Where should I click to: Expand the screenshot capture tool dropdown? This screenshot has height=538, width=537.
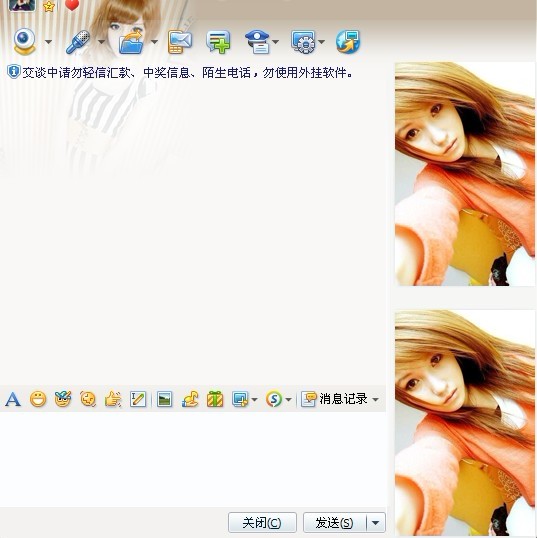[x=254, y=399]
